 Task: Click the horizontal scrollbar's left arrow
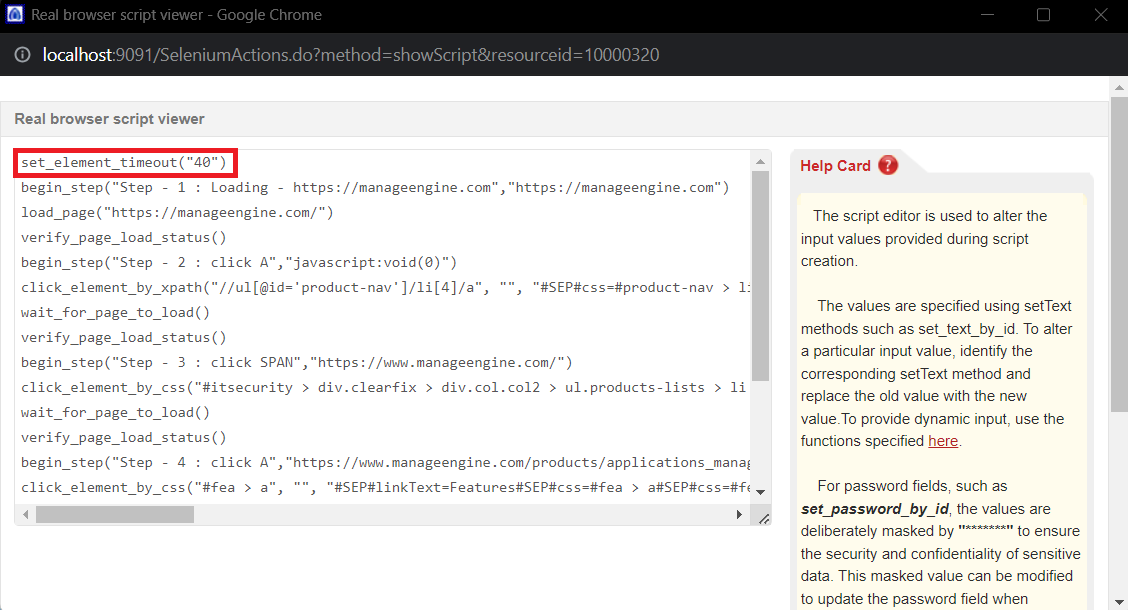pyautogui.click(x=26, y=515)
